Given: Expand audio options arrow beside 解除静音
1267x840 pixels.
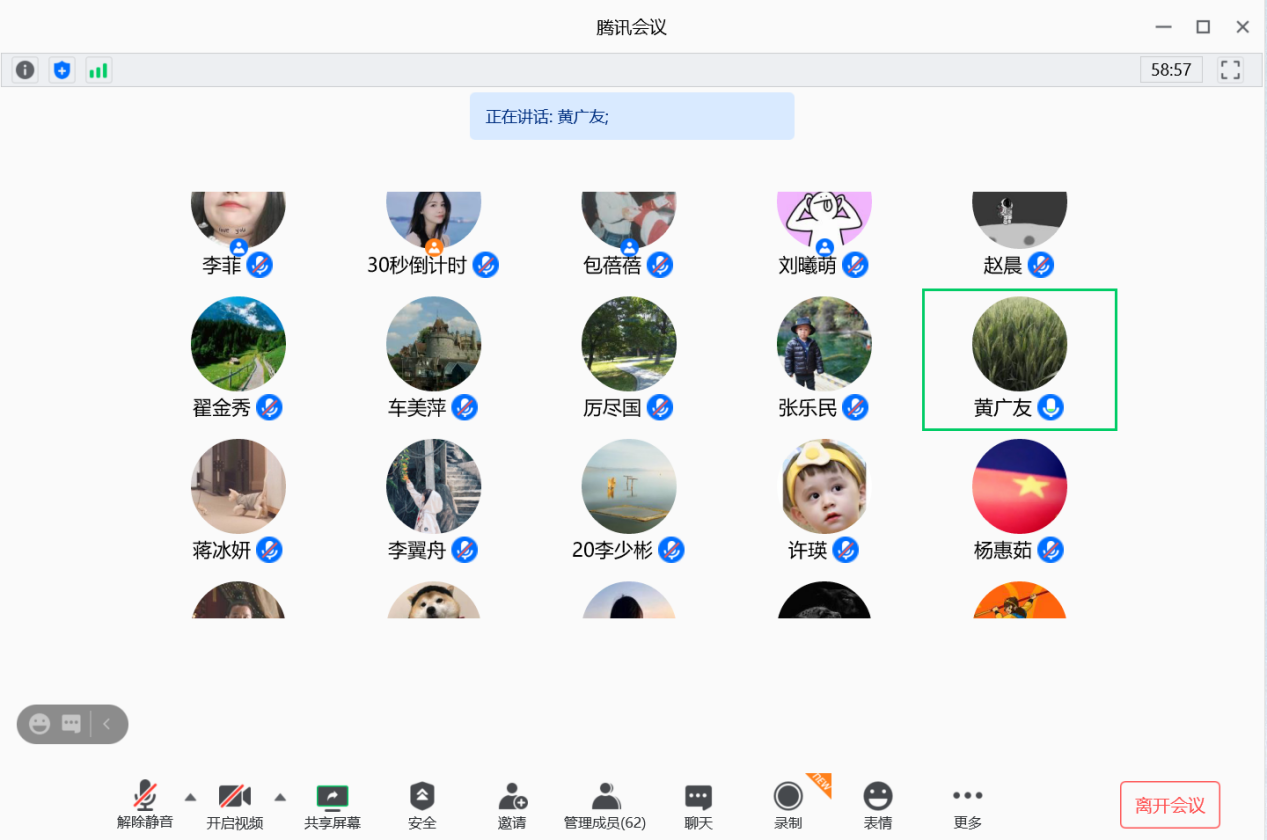Looking at the screenshot, I should [190, 796].
